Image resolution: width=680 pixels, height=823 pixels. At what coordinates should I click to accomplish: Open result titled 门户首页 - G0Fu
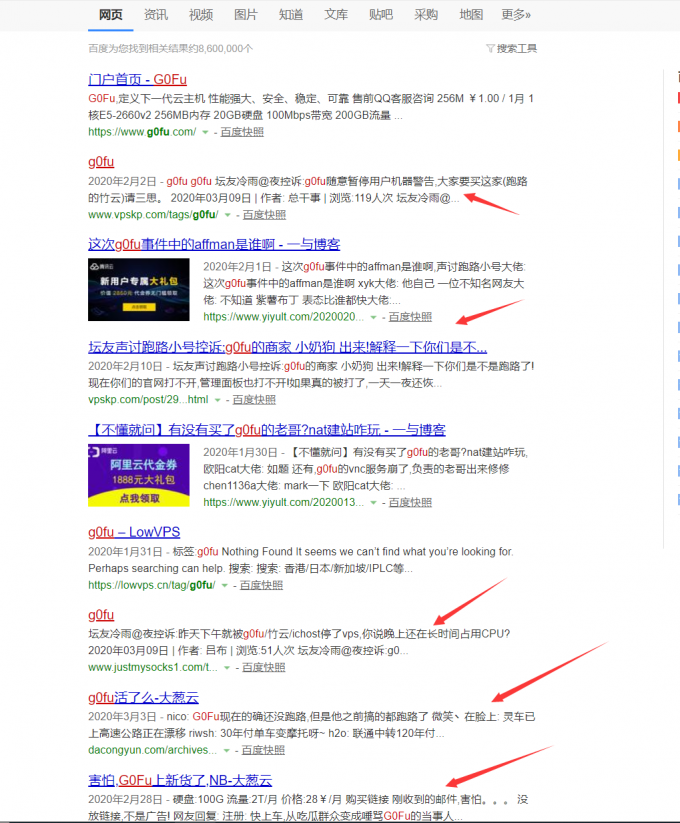137,79
